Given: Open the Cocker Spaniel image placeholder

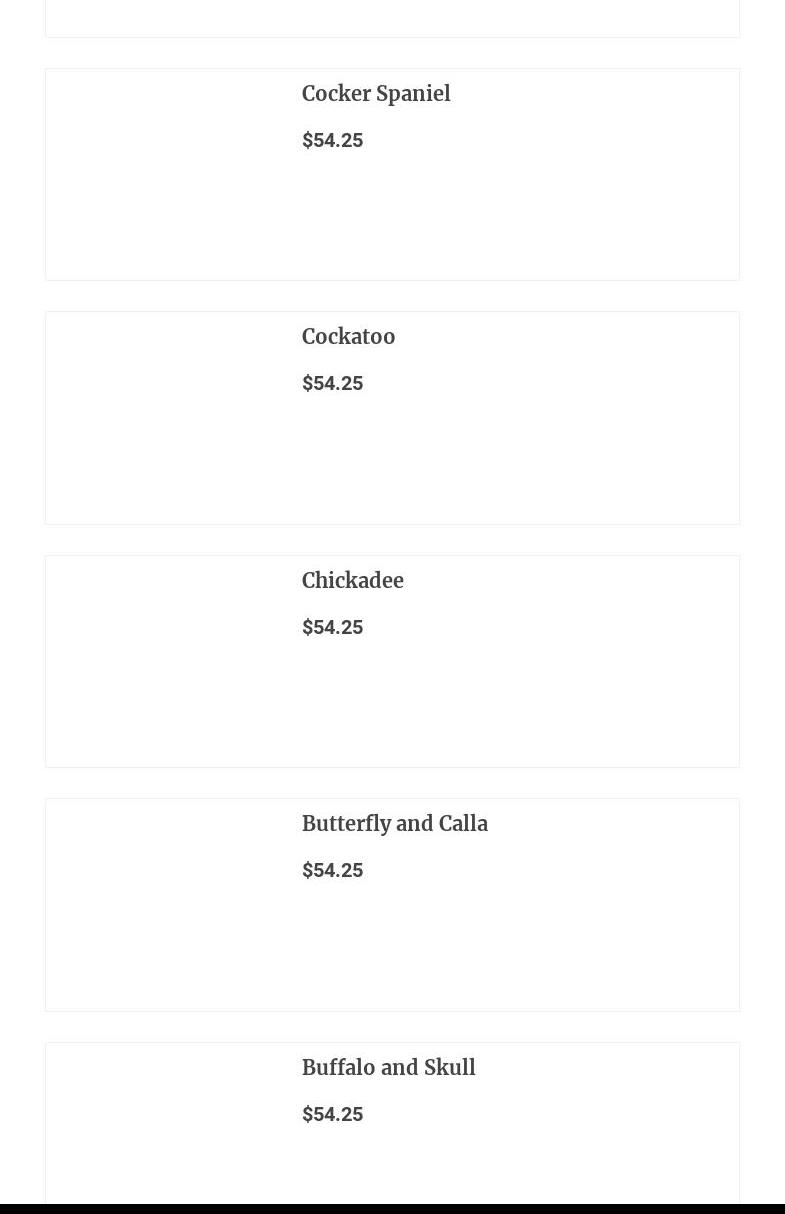Looking at the screenshot, I should click(x=166, y=175).
